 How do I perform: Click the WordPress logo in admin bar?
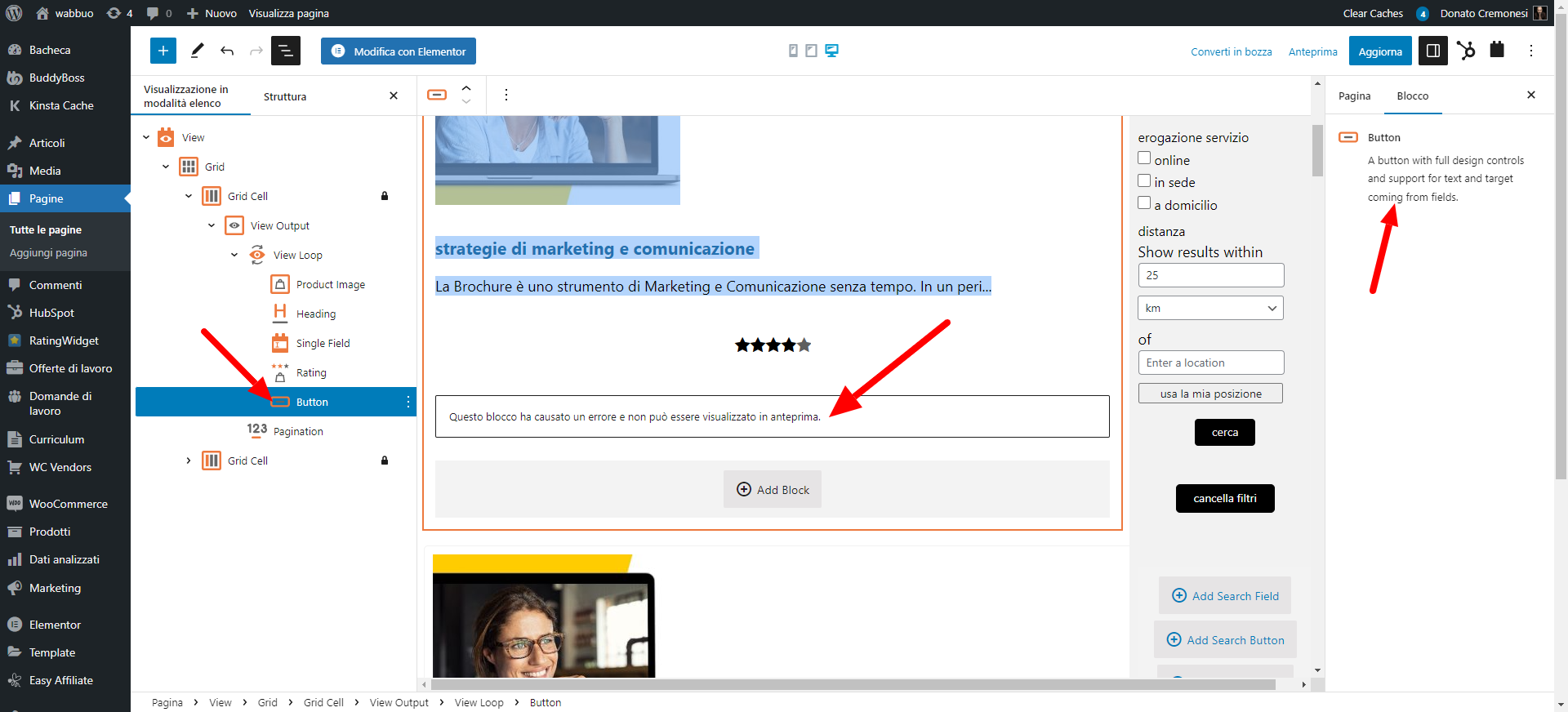[14, 13]
